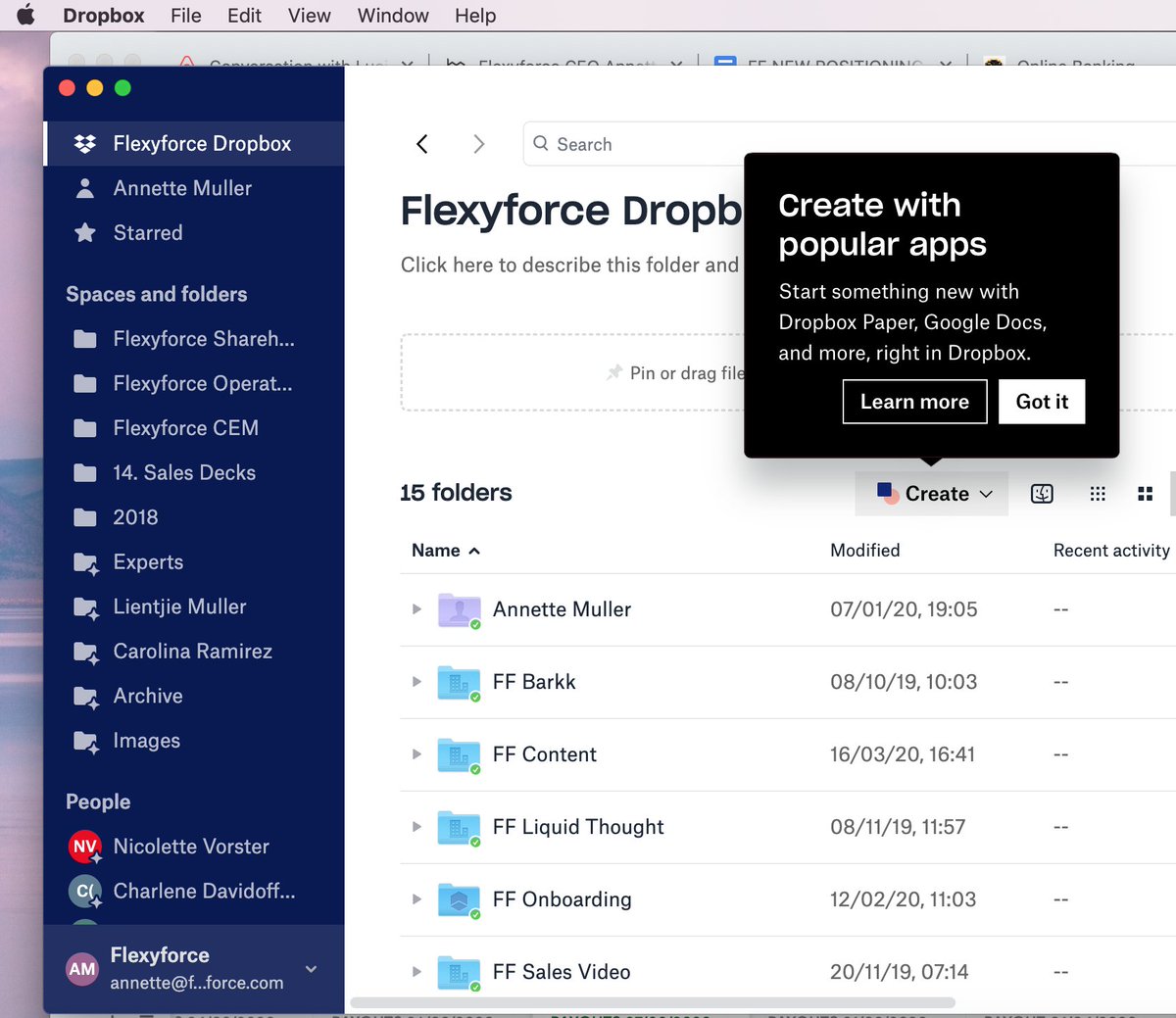This screenshot has height=1018, width=1176.
Task: Select the FF Sales Video name text
Action: (562, 972)
